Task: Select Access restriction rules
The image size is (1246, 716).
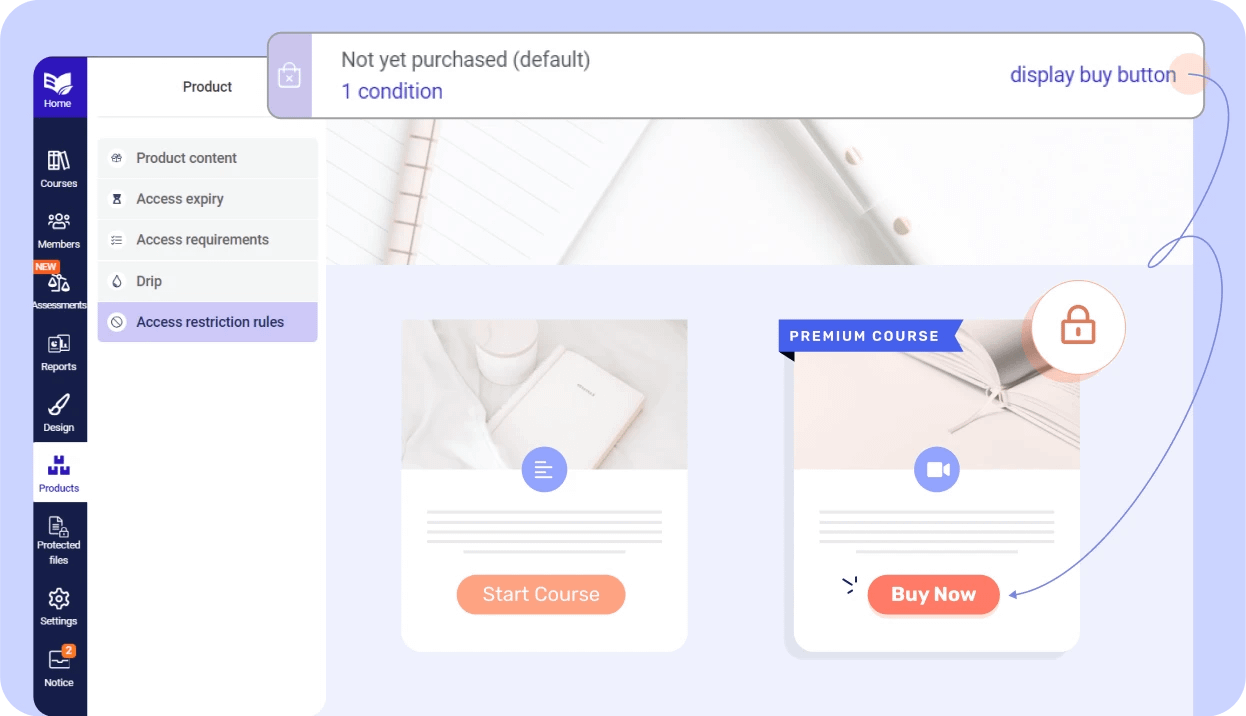Action: pyautogui.click(x=210, y=322)
